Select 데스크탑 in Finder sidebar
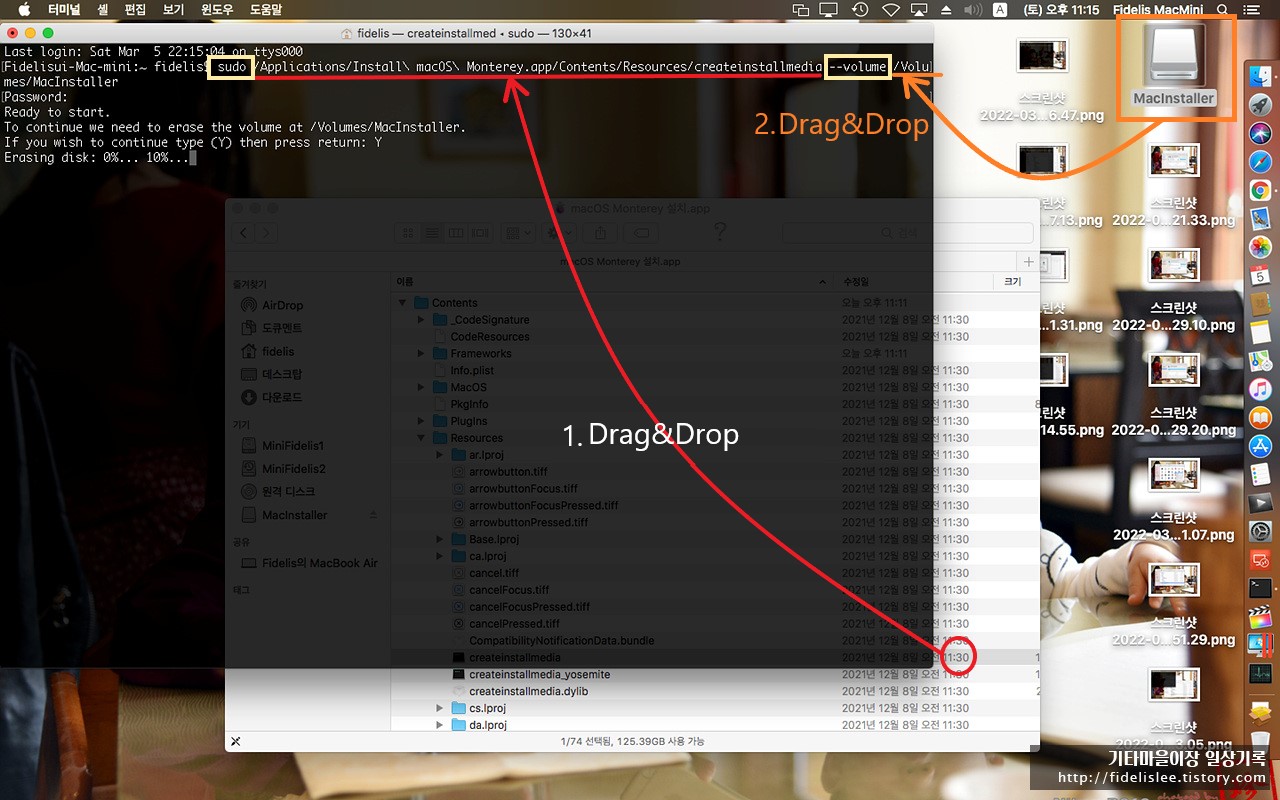Screen dimensions: 1280x800 tap(282, 374)
